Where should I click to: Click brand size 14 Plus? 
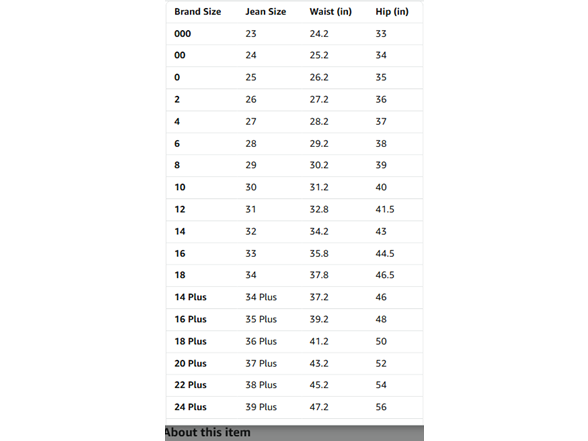point(190,297)
